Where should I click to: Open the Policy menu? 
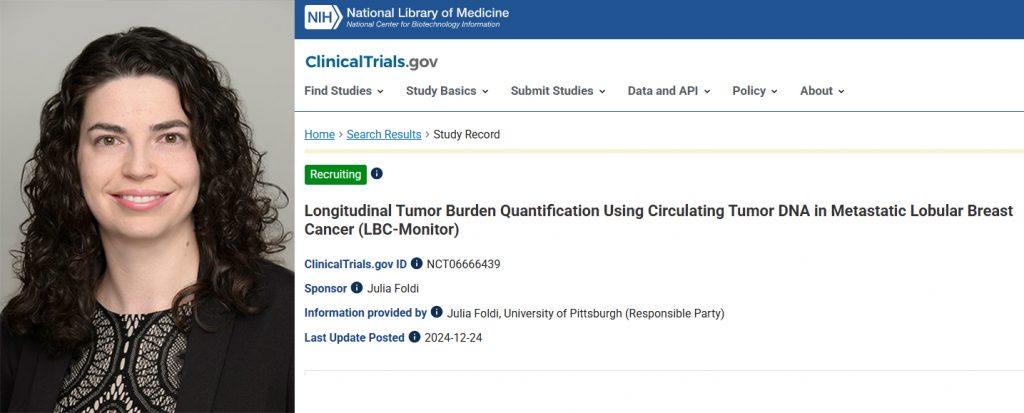click(755, 91)
